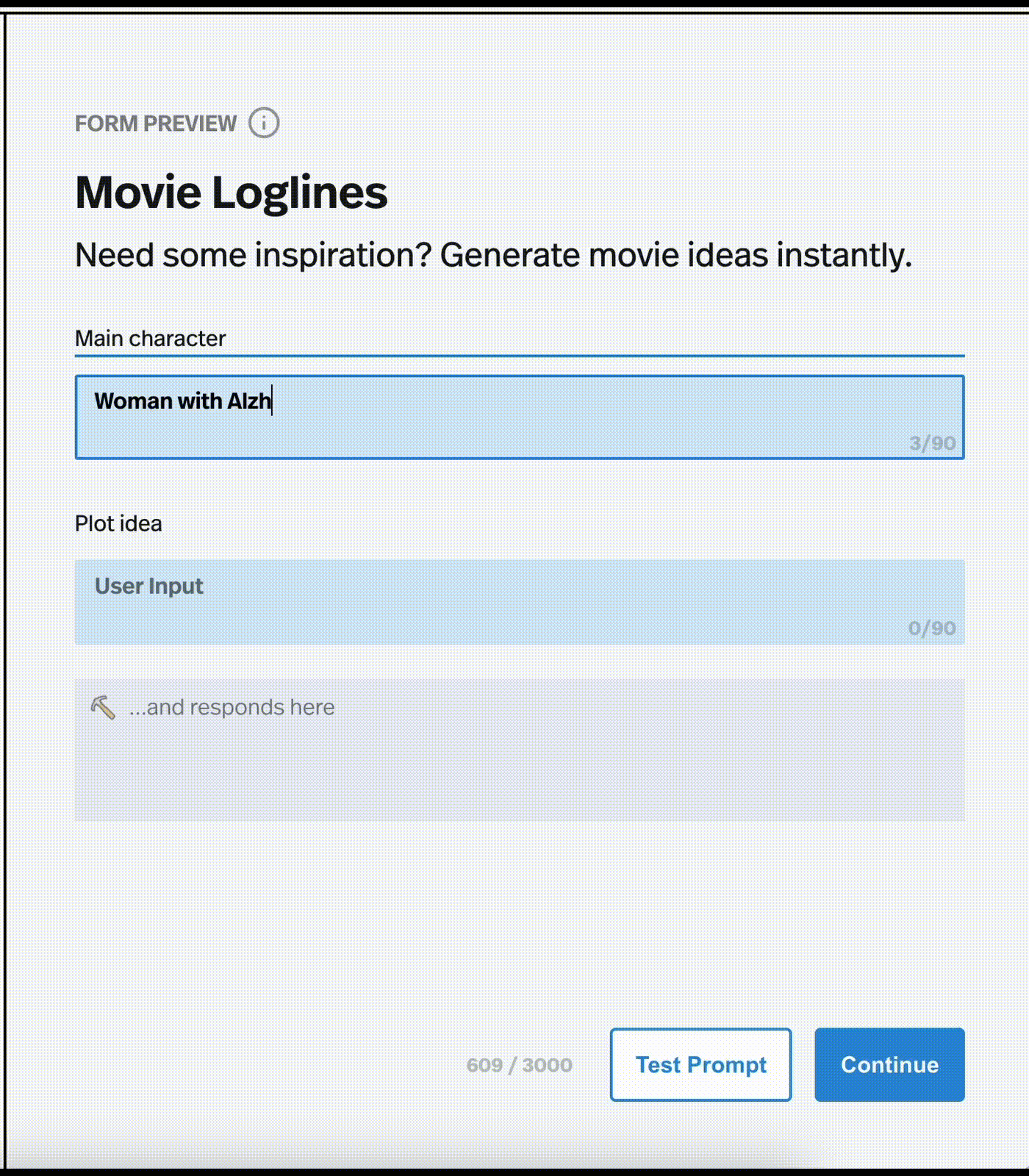Click the blue Continue button
The image size is (1029, 1176).
889,1064
